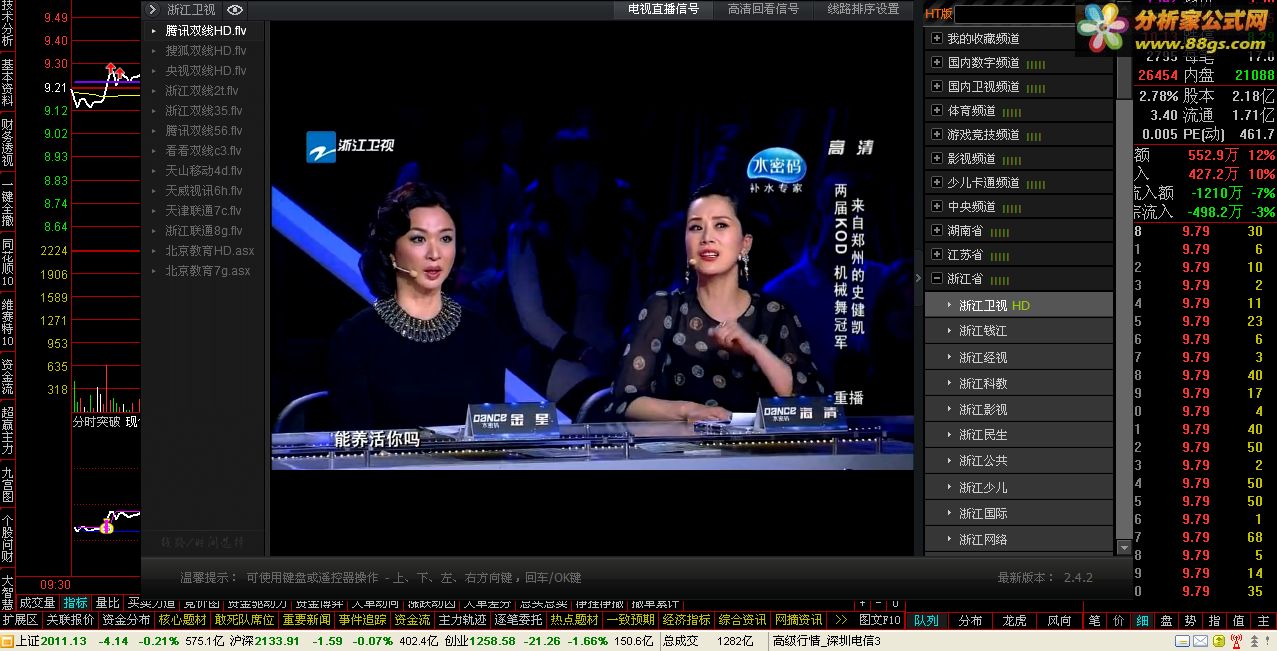Expand the 我的收藏频道 group
The image size is (1277, 651).
(x=937, y=38)
